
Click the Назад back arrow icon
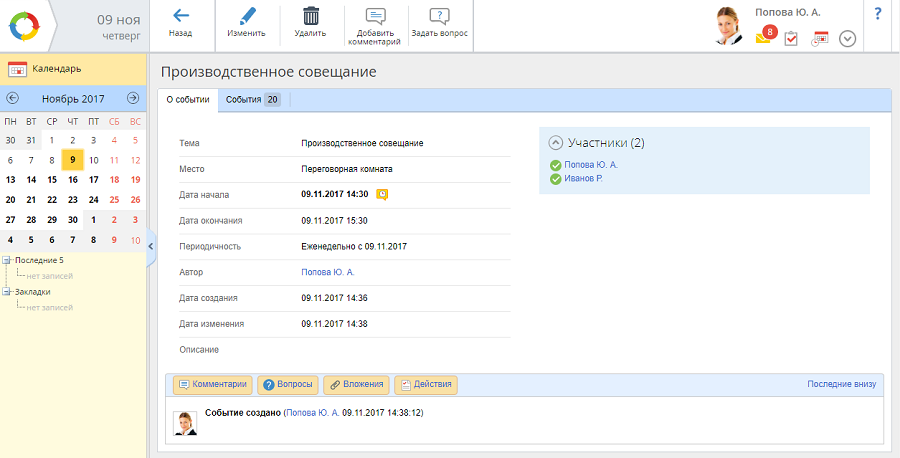[x=180, y=16]
